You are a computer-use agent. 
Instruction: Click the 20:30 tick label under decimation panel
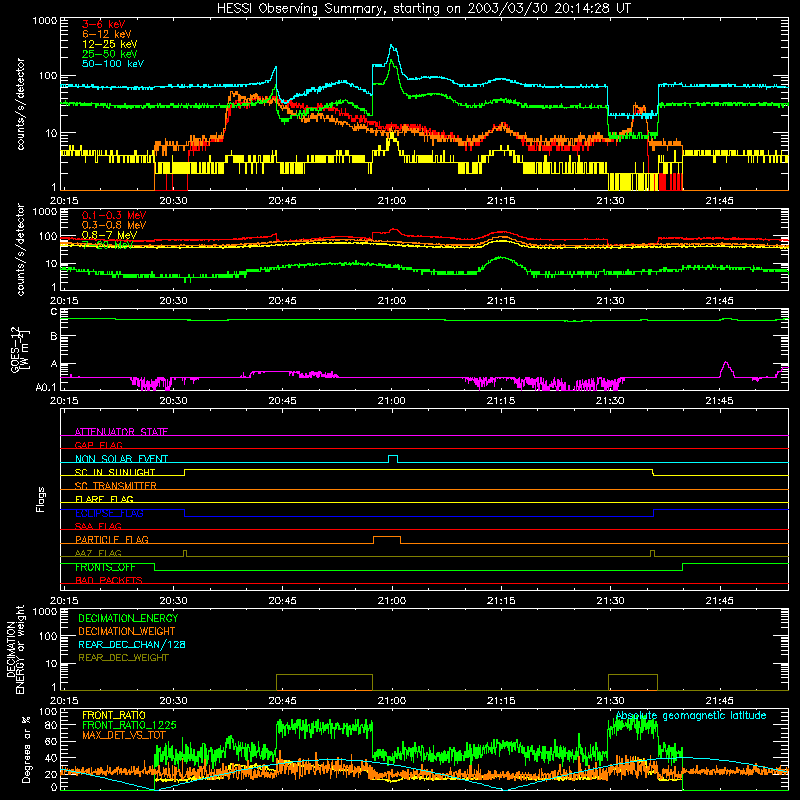coord(173,701)
